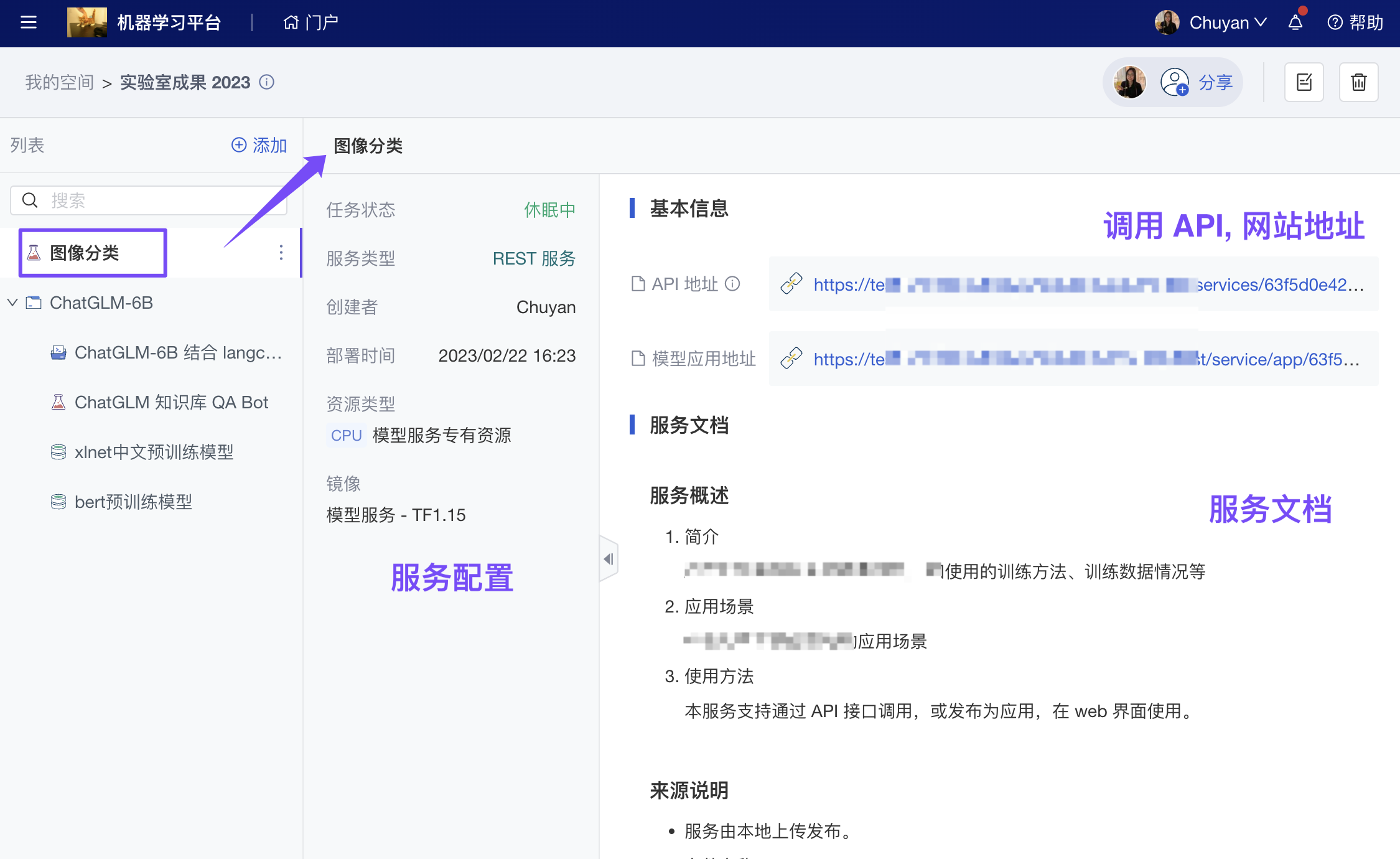Open the Chuyan account dropdown
Image resolution: width=1400 pixels, height=859 pixels.
1227,22
